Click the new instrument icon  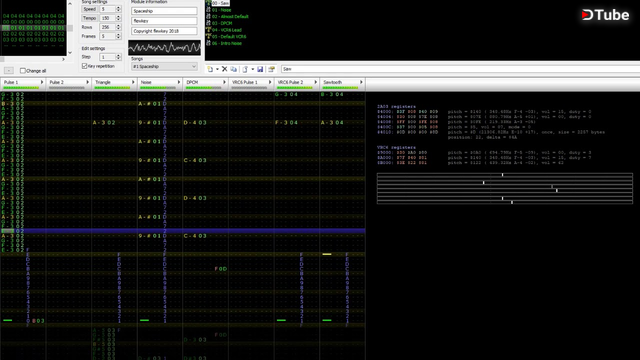pyautogui.click(x=210, y=69)
